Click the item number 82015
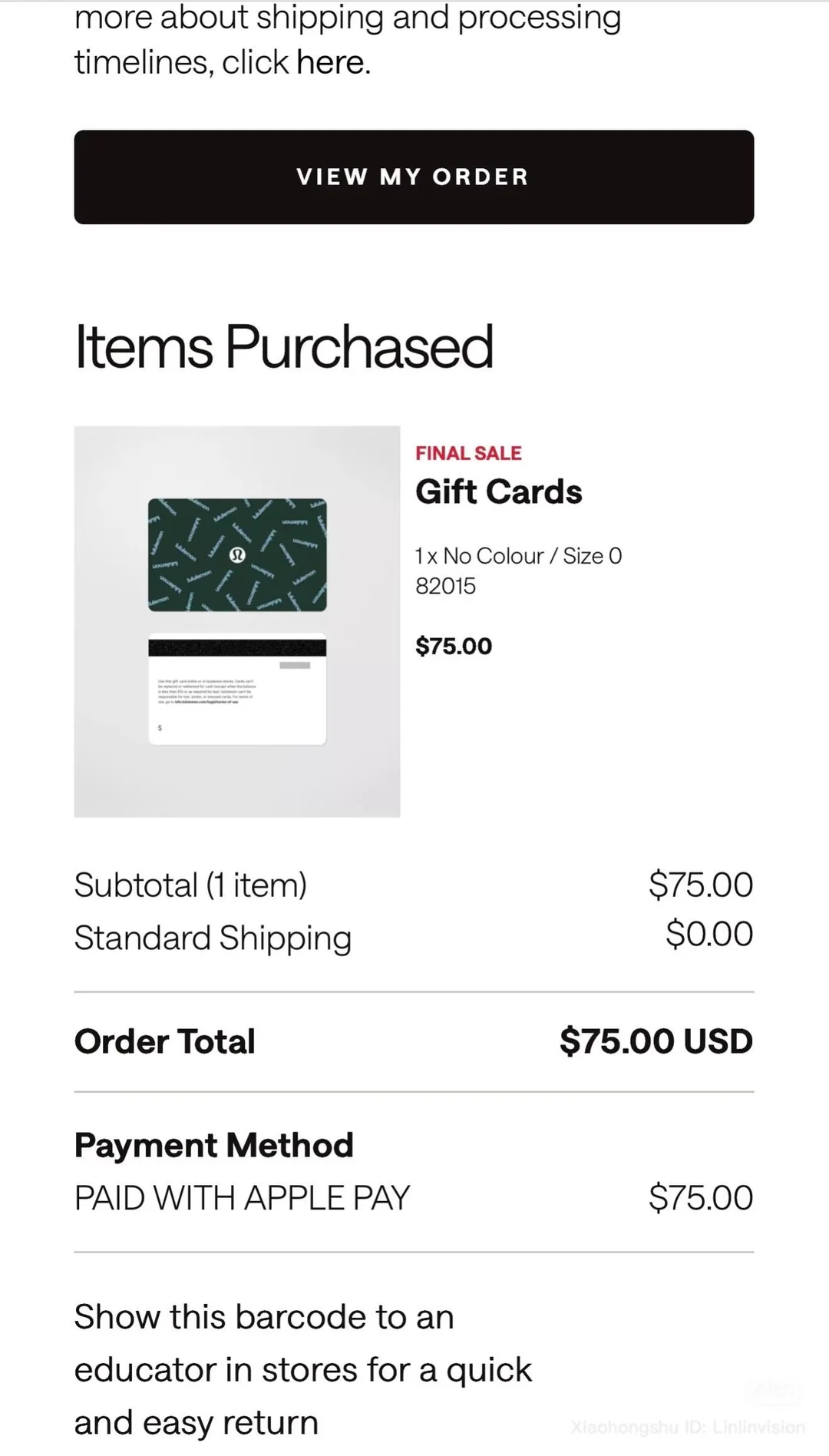829x1456 pixels. coord(445,586)
